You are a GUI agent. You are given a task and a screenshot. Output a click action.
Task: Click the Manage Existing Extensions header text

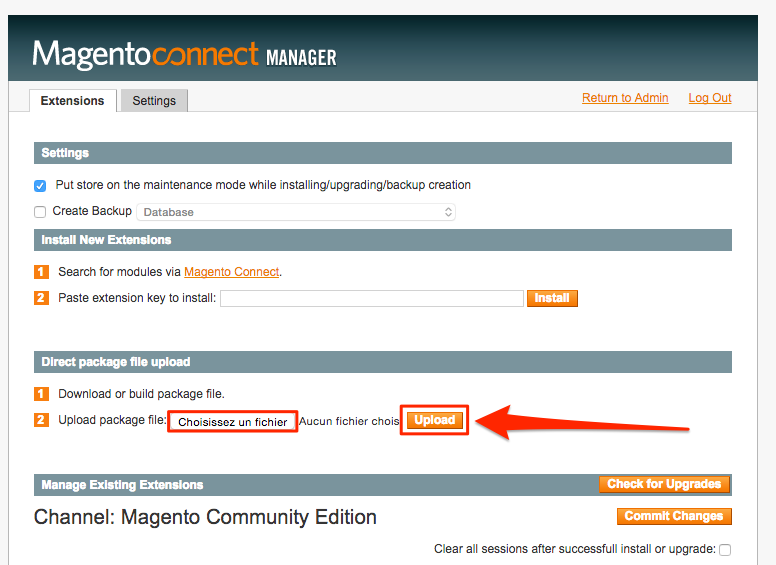tap(122, 485)
